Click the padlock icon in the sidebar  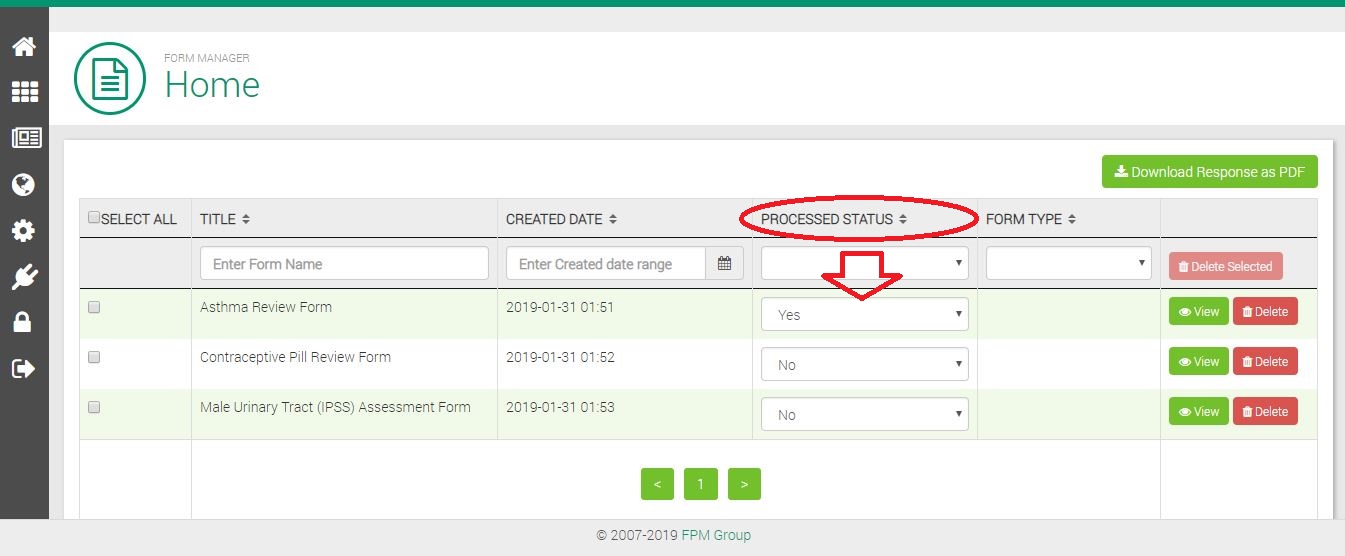(23, 322)
